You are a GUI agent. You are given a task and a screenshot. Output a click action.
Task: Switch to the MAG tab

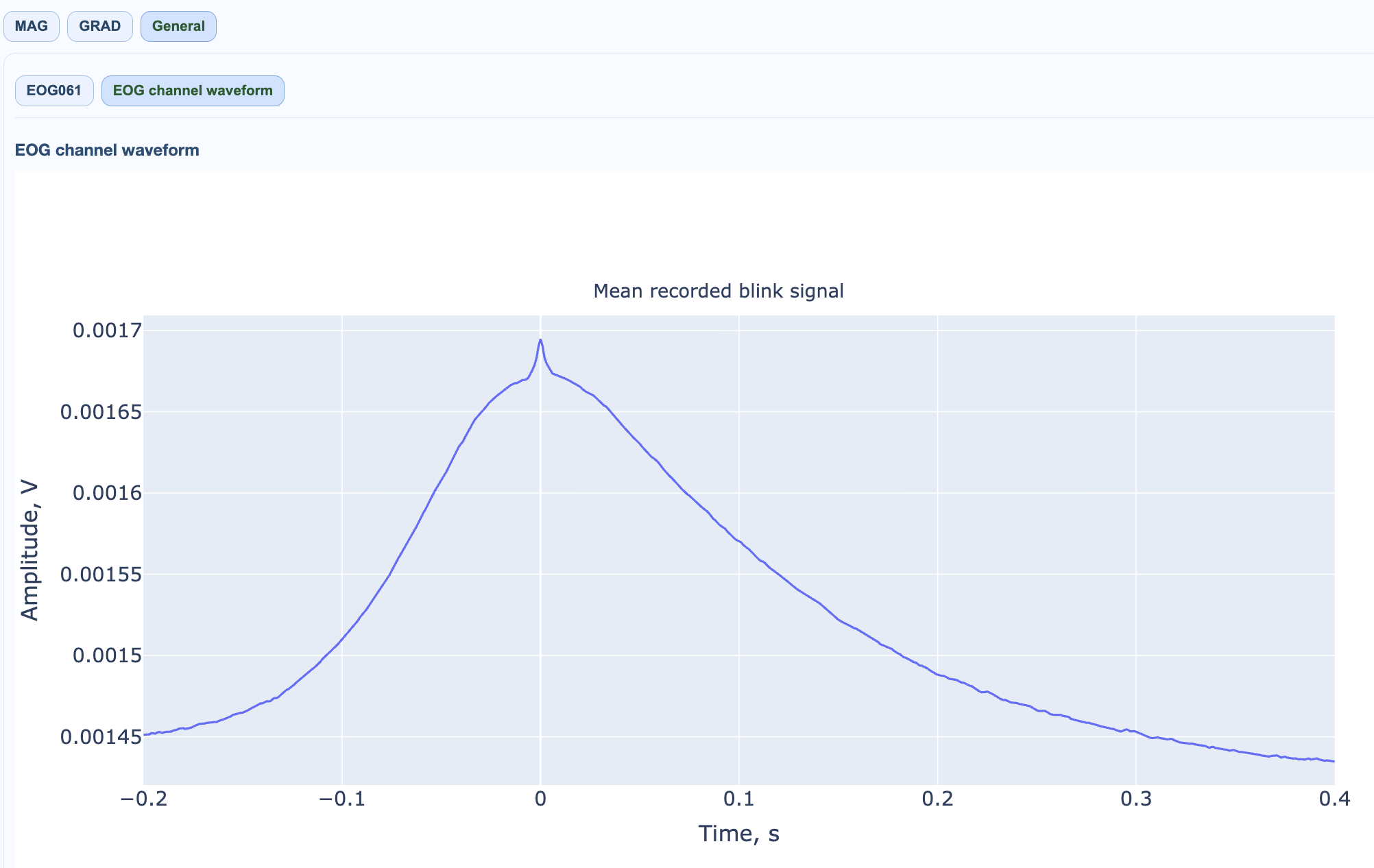(32, 27)
